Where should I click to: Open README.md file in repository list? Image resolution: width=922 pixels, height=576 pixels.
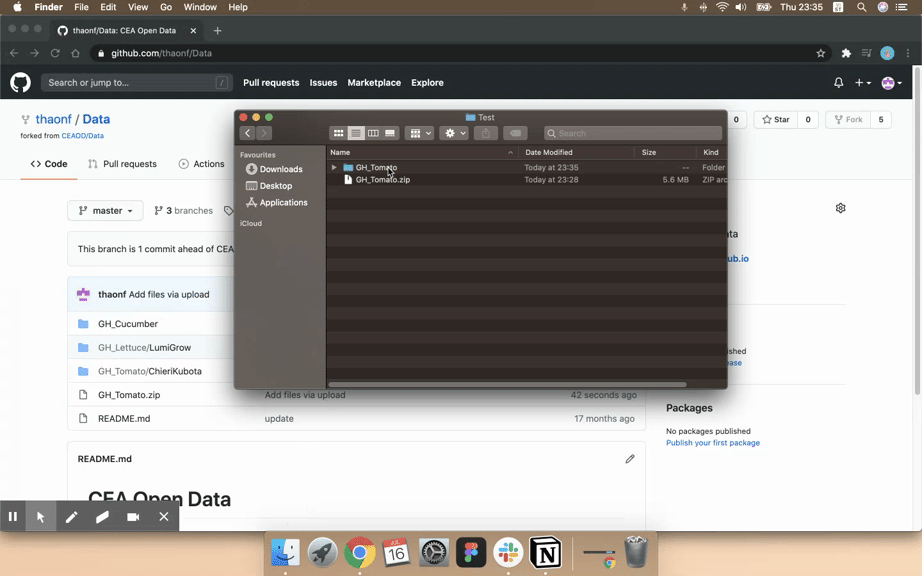coord(124,418)
